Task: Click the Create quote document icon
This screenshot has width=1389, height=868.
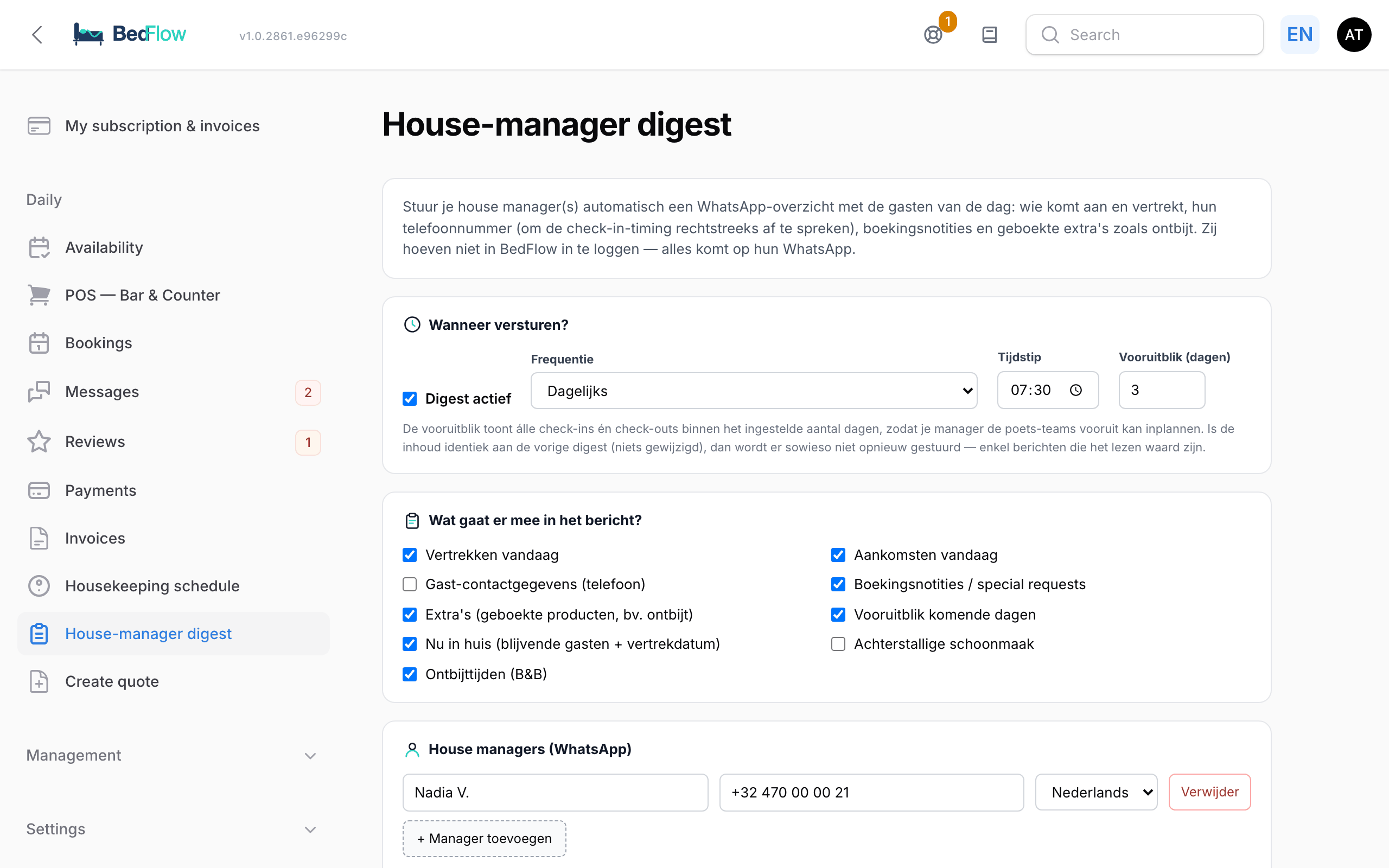Action: pyautogui.click(x=39, y=681)
